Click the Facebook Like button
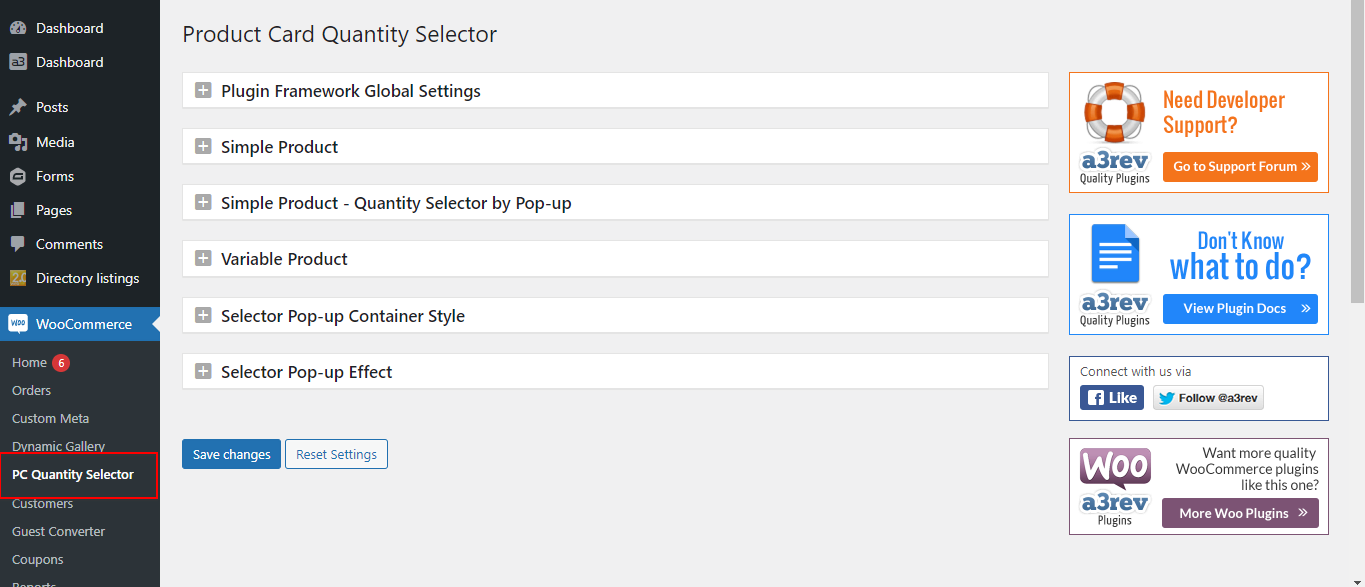The height and width of the screenshot is (587, 1365). pos(1112,398)
